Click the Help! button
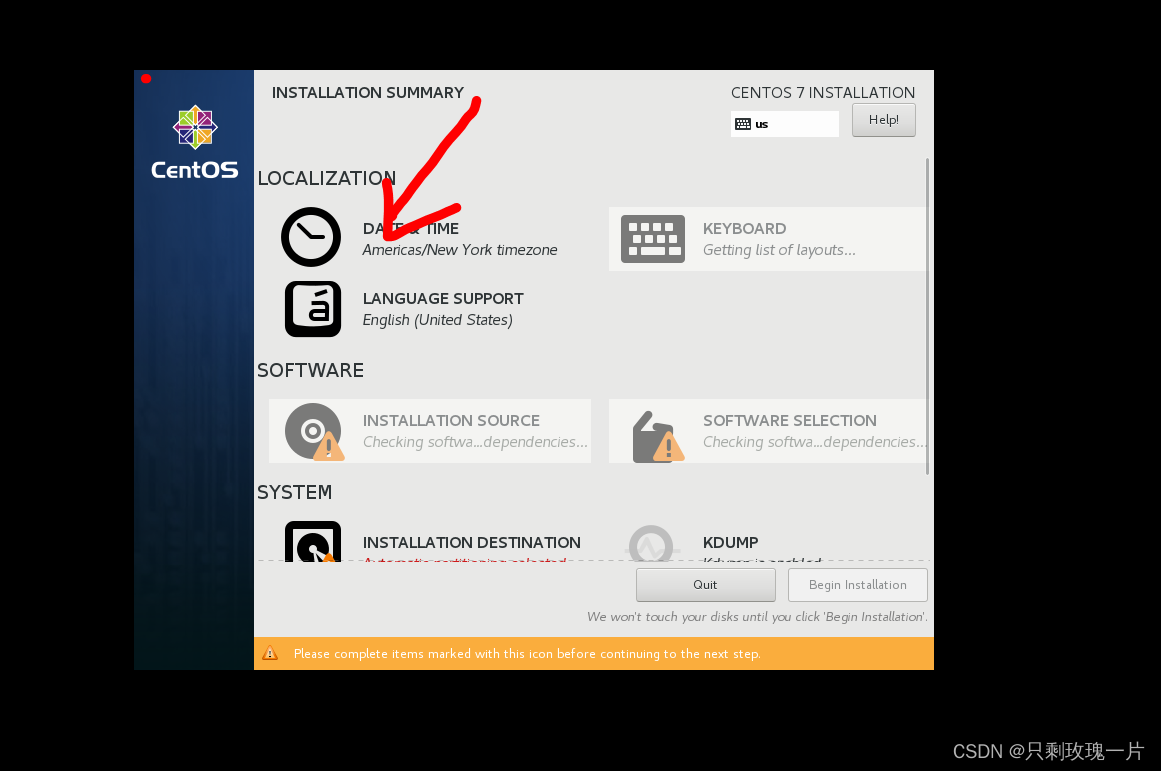1161x771 pixels. click(883, 120)
